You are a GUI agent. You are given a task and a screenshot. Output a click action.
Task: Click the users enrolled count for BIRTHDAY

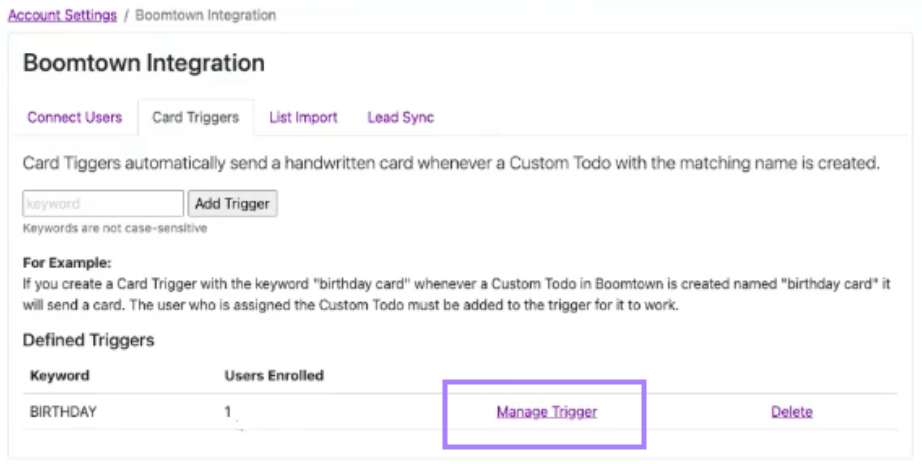[228, 411]
